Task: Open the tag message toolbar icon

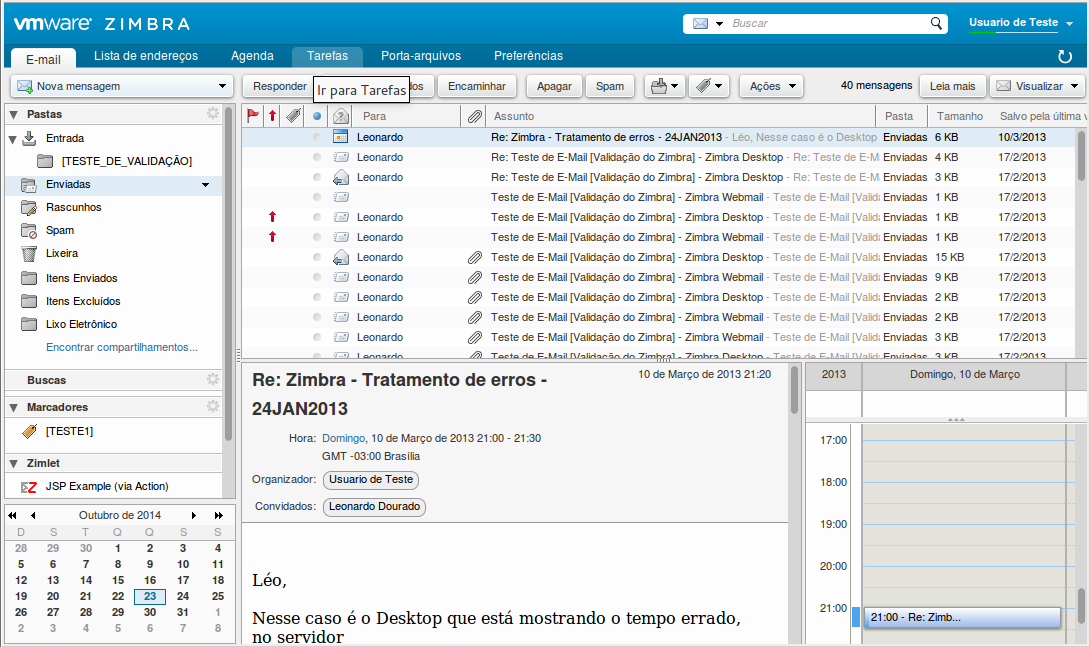Action: coord(709,86)
